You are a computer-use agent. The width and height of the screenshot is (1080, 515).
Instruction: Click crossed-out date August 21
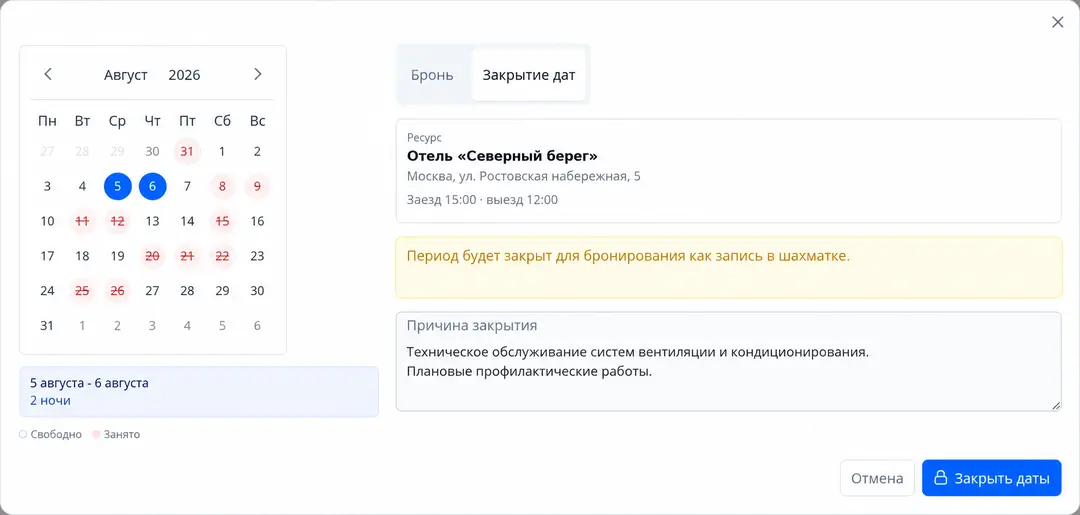187,256
